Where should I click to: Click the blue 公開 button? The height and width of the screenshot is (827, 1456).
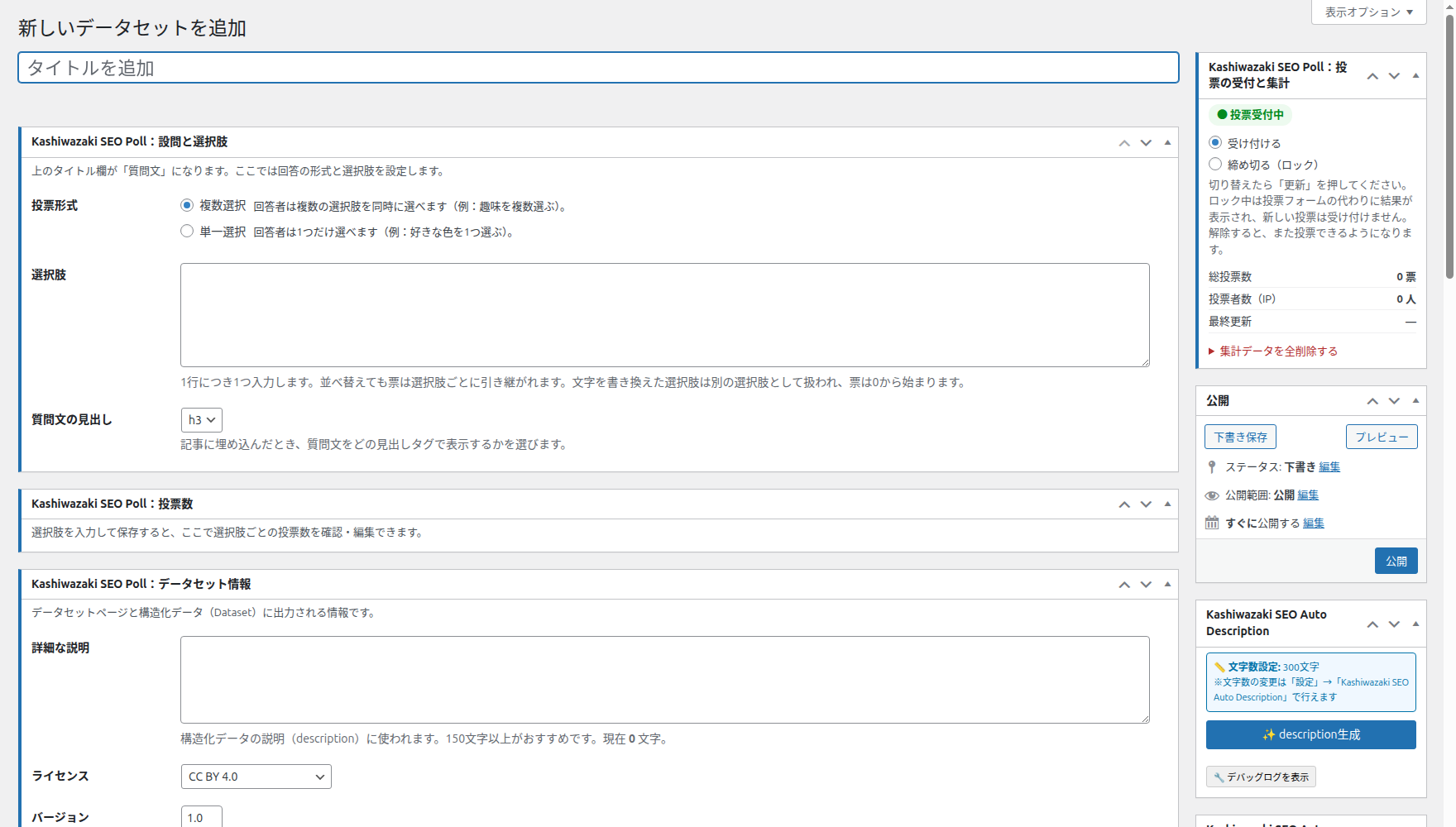coord(1396,561)
